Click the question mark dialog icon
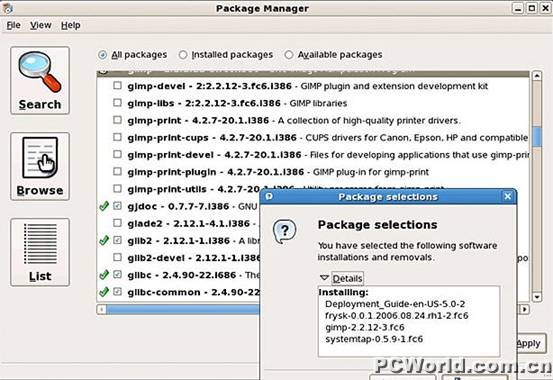 point(284,231)
